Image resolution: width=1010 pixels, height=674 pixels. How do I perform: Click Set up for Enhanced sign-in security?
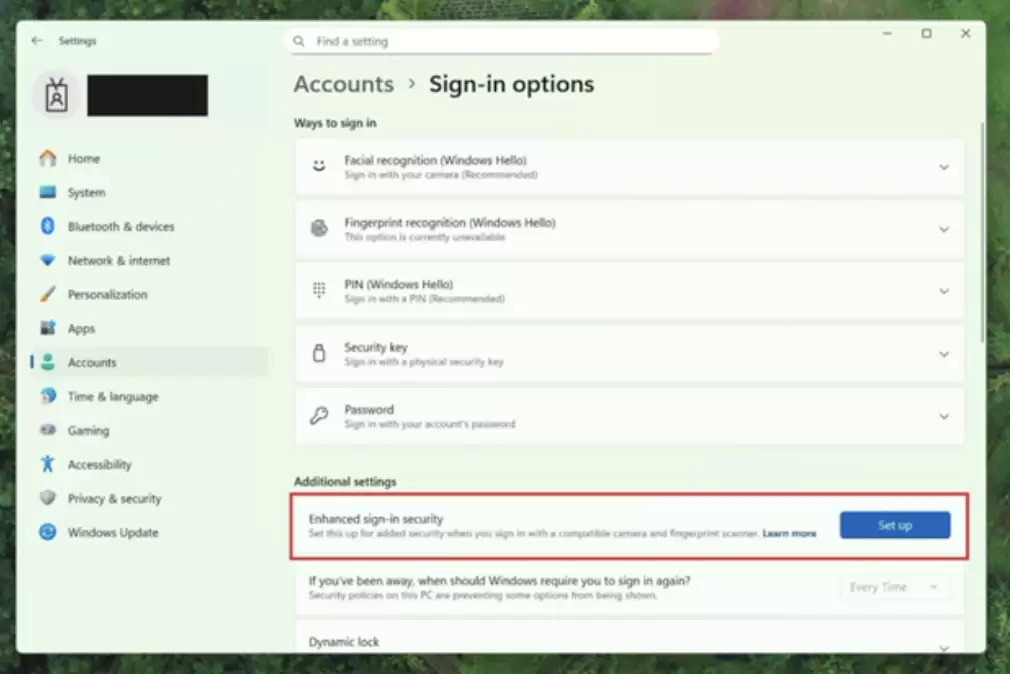click(x=894, y=524)
